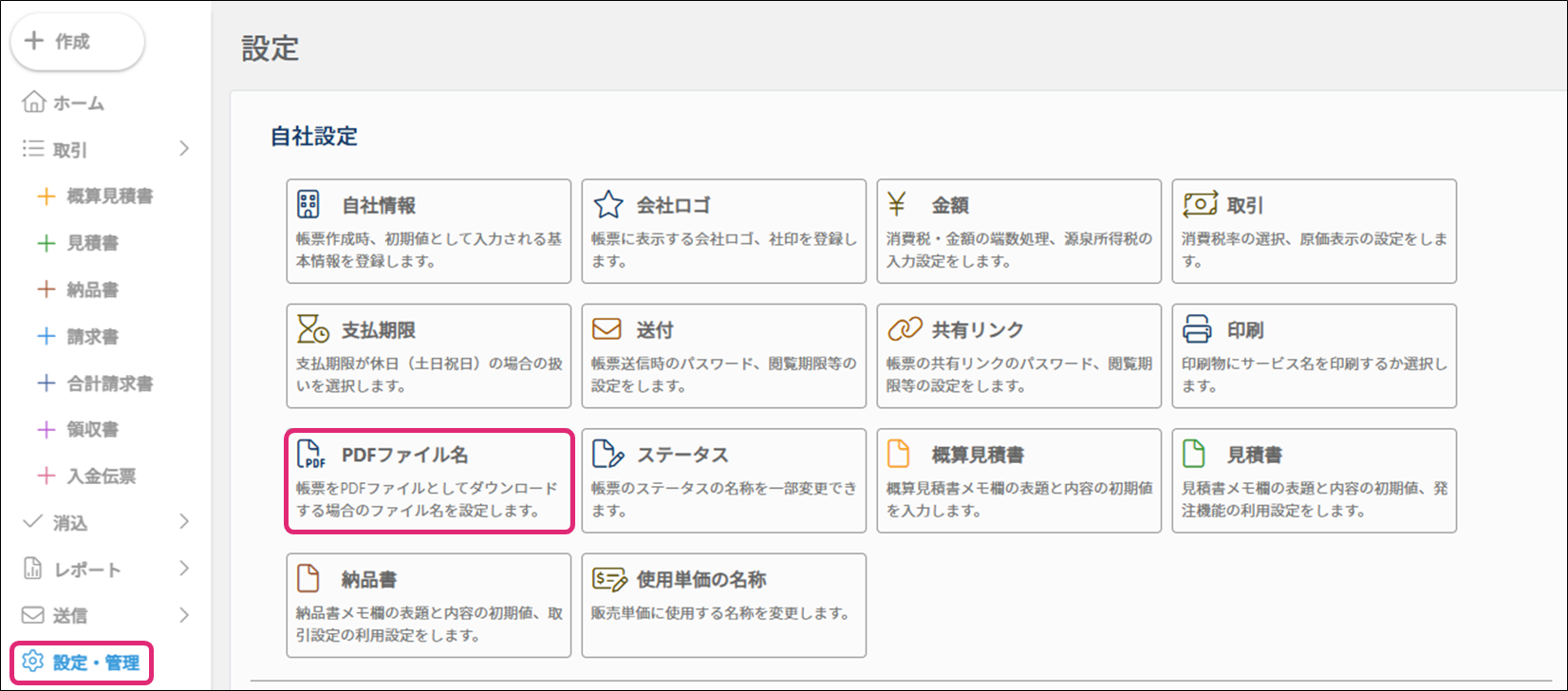Click the yen icon for 金額 settings
This screenshot has height=691, width=1568.
pos(897,204)
